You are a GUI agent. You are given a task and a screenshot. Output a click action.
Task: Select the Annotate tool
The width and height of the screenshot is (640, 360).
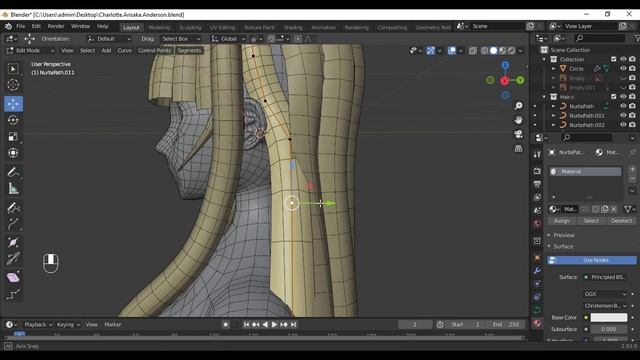pos(13,172)
